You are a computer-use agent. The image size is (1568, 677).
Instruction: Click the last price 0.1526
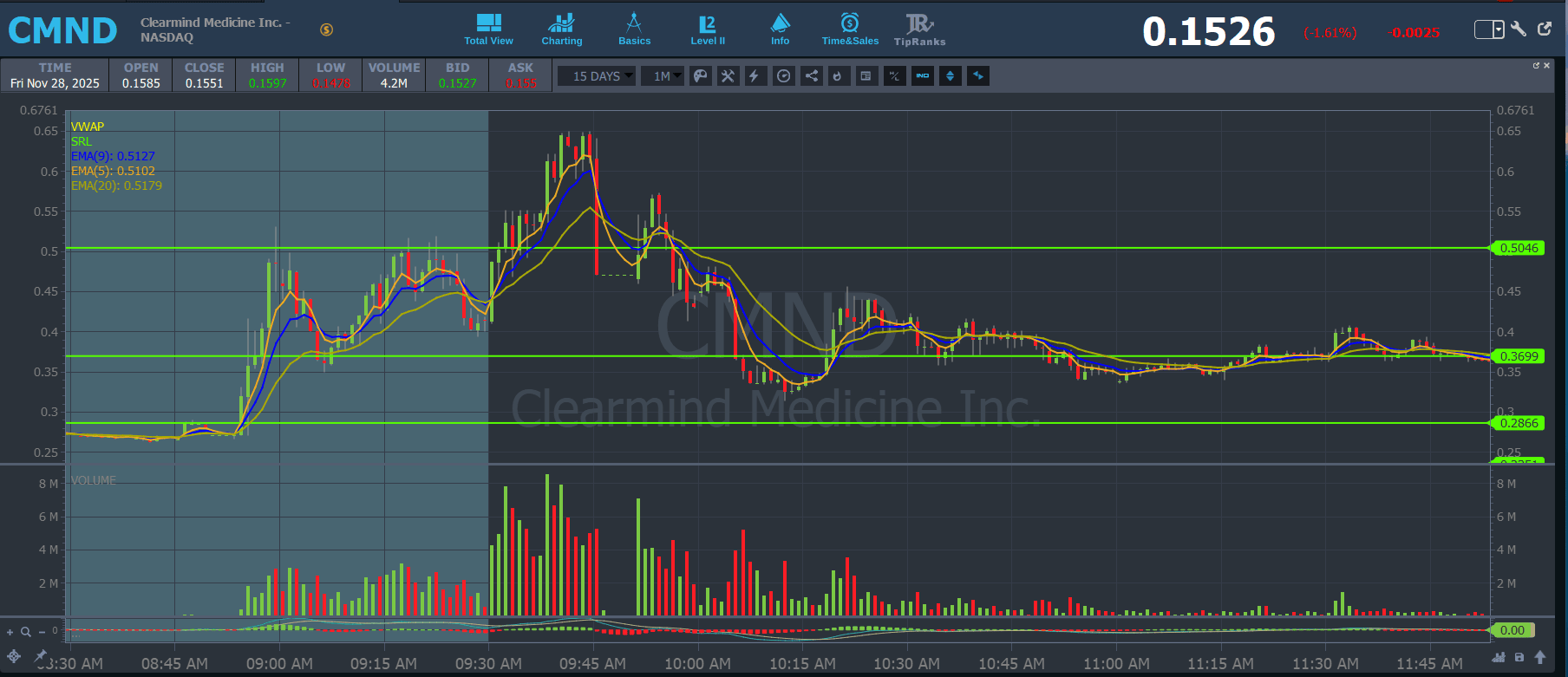pos(1209,32)
